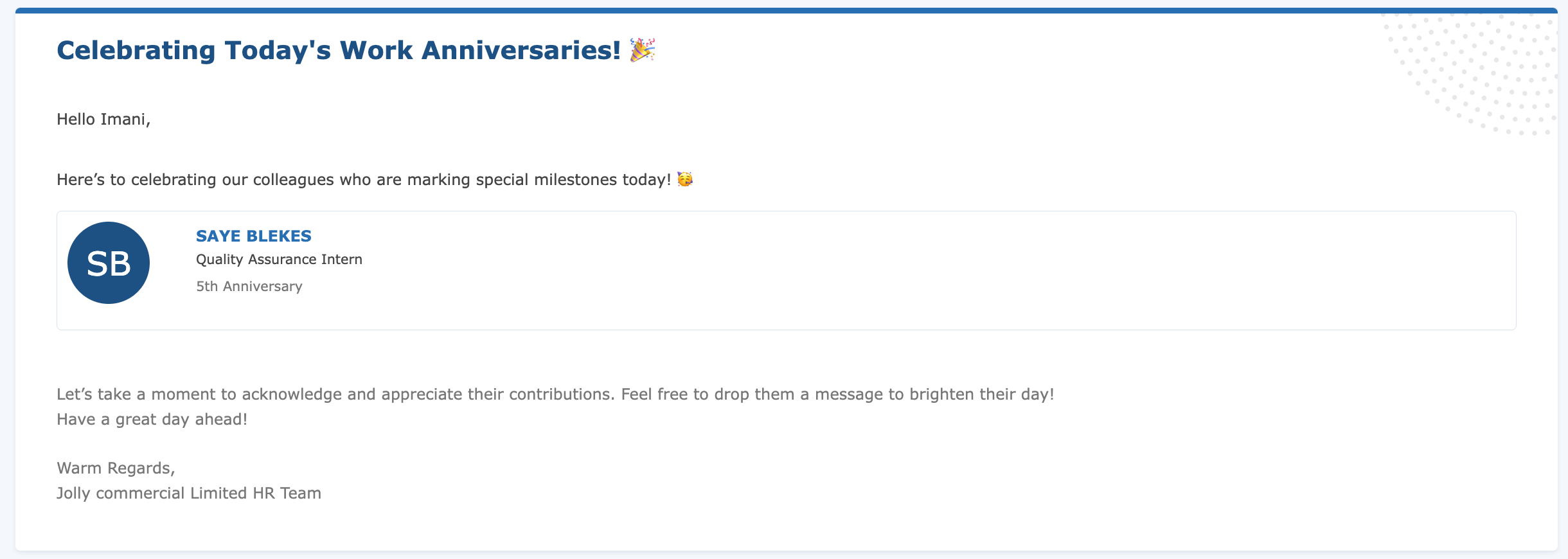Click the Celebrating Today's Work Anniversaries heading
The image size is (1568, 559).
[356, 50]
